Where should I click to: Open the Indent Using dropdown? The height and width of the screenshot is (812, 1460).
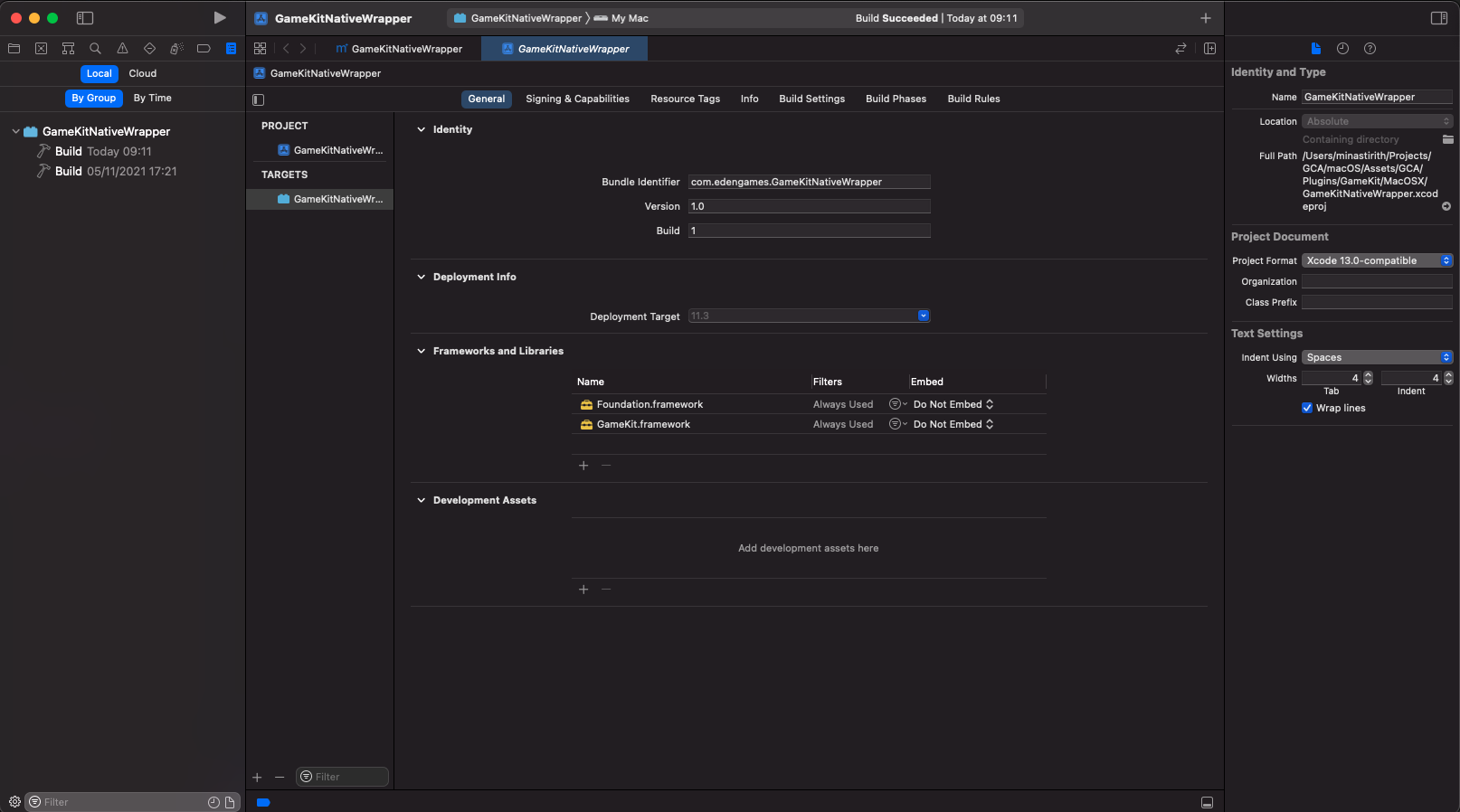1377,358
